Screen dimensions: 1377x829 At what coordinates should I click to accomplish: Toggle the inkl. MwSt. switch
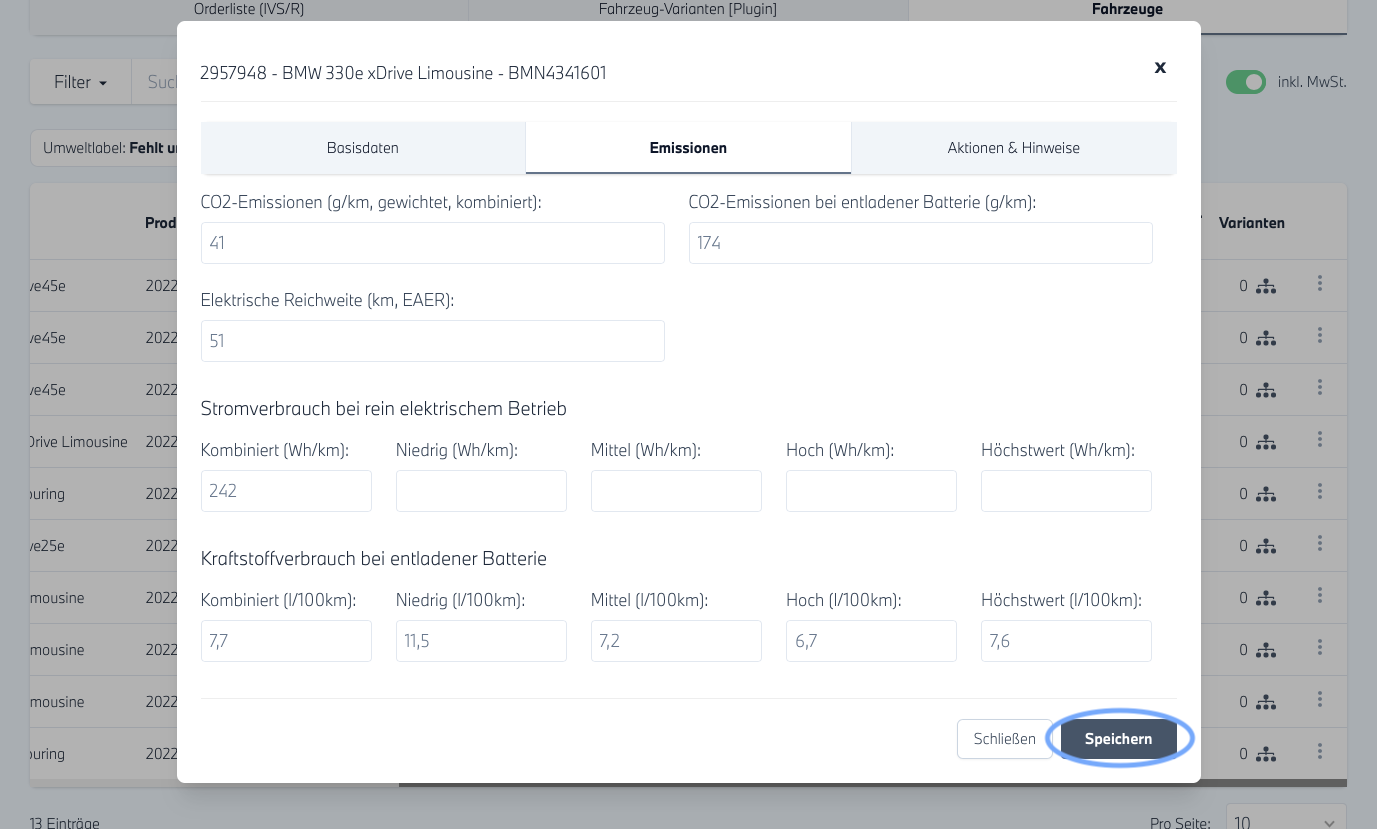[1246, 82]
